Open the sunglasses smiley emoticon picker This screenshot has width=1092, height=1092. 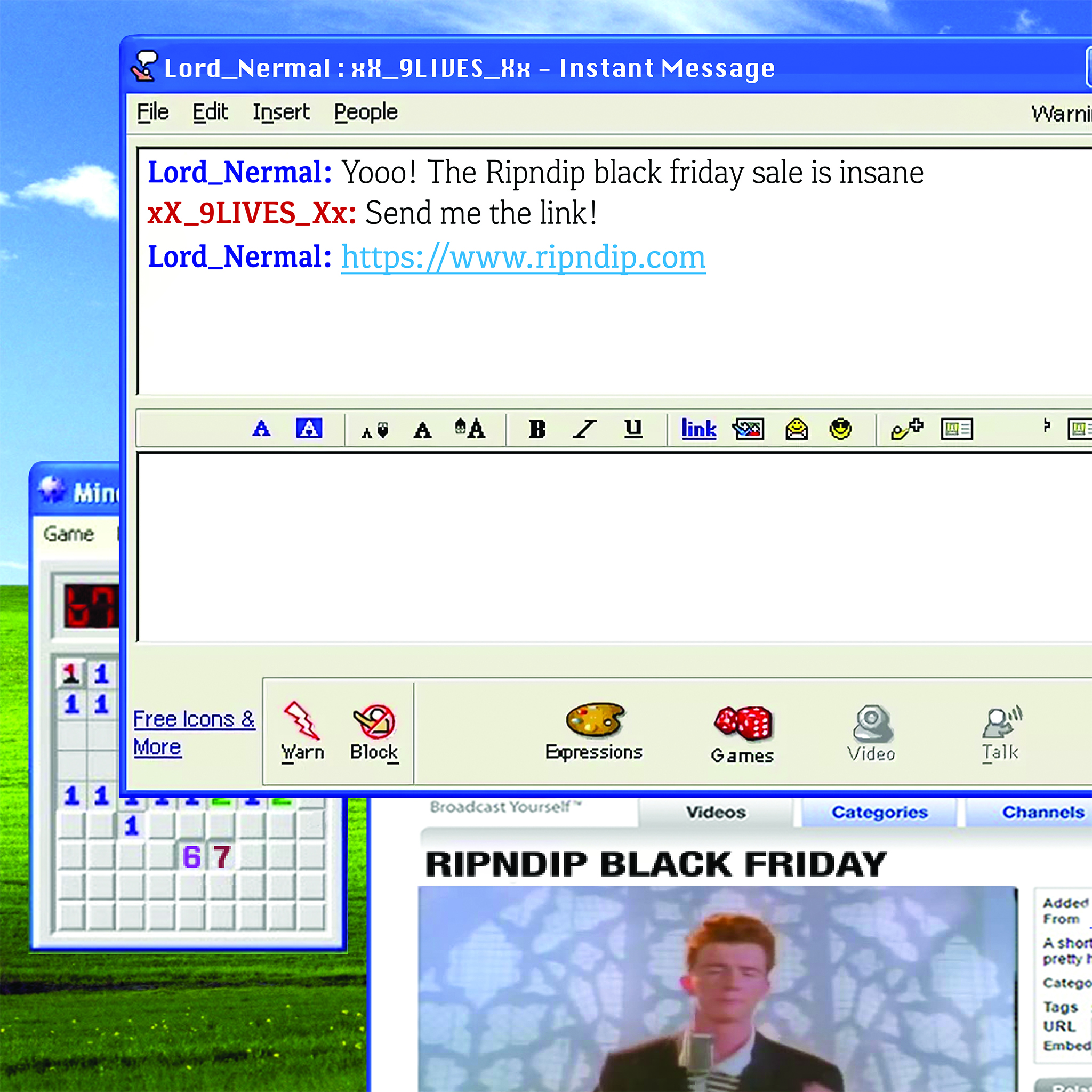[x=840, y=429]
